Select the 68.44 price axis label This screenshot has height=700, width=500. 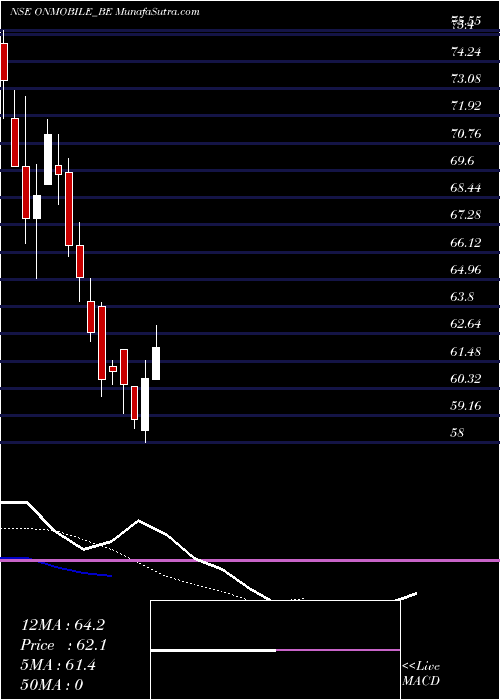coord(466,188)
